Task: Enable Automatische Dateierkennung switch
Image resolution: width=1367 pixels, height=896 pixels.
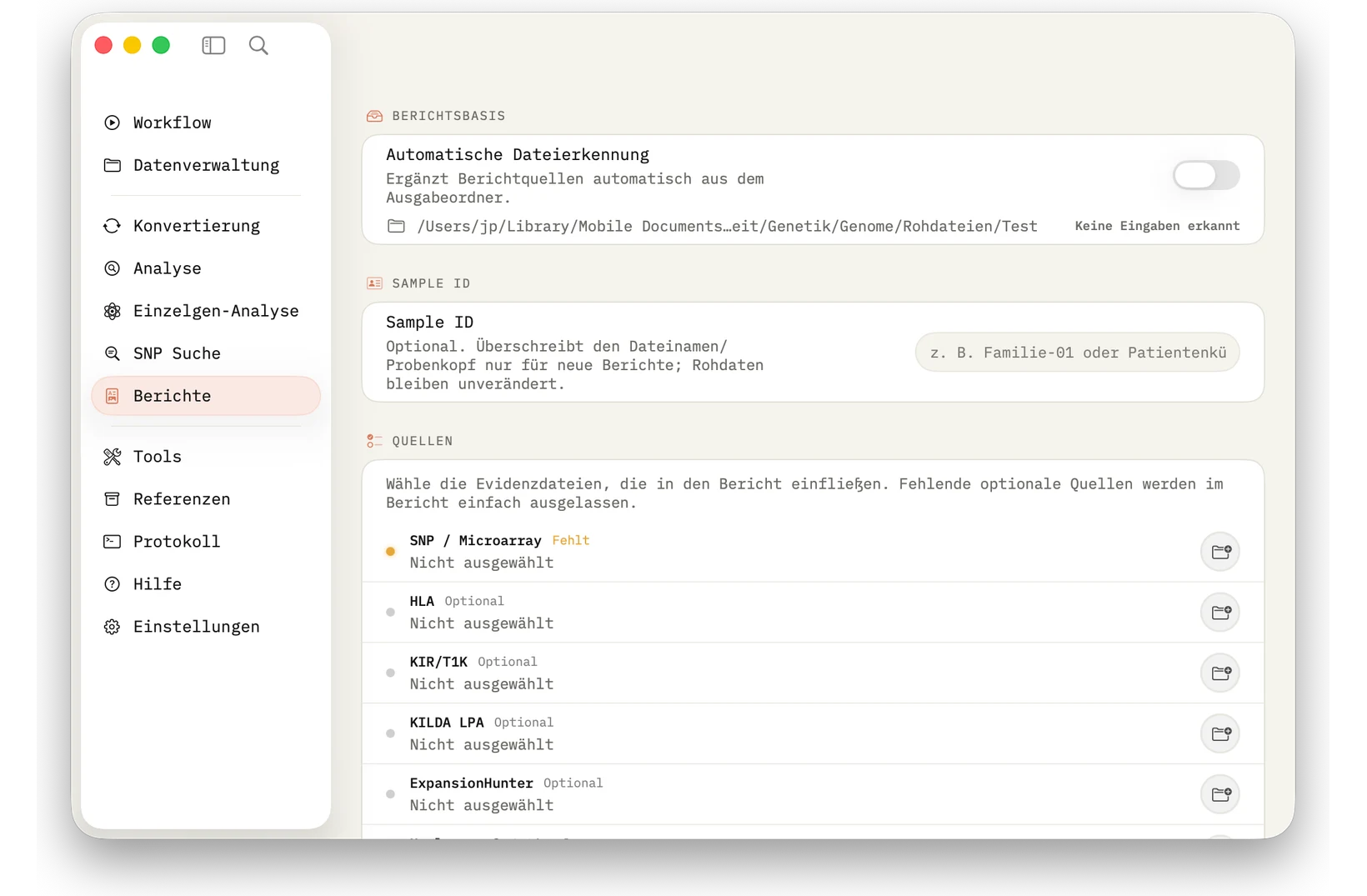Action: click(1206, 175)
